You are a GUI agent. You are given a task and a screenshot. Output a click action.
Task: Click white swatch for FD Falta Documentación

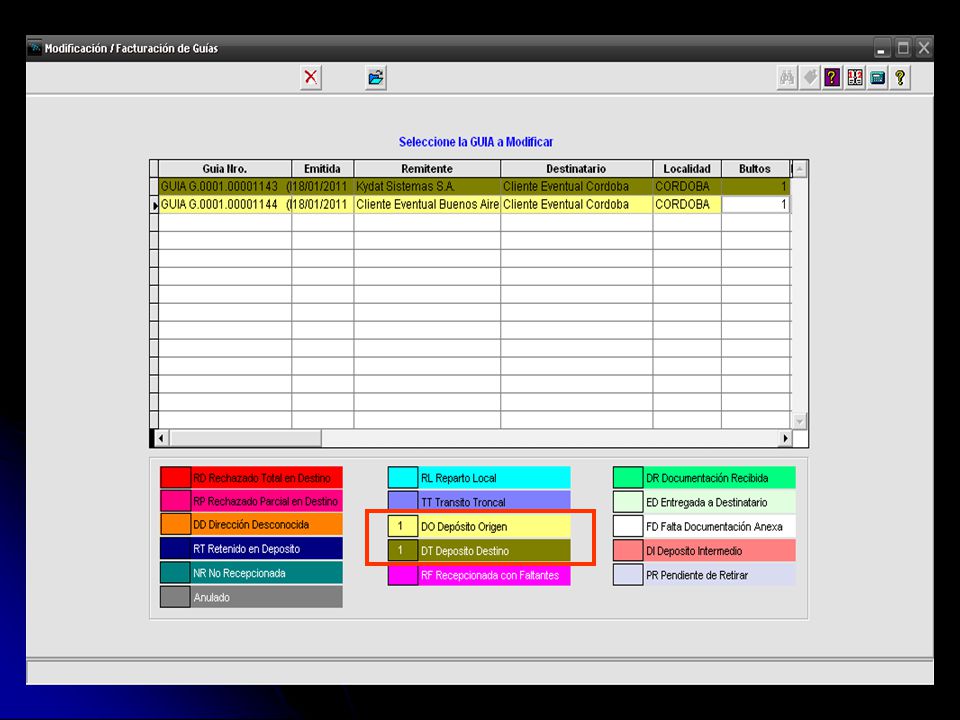coord(628,526)
